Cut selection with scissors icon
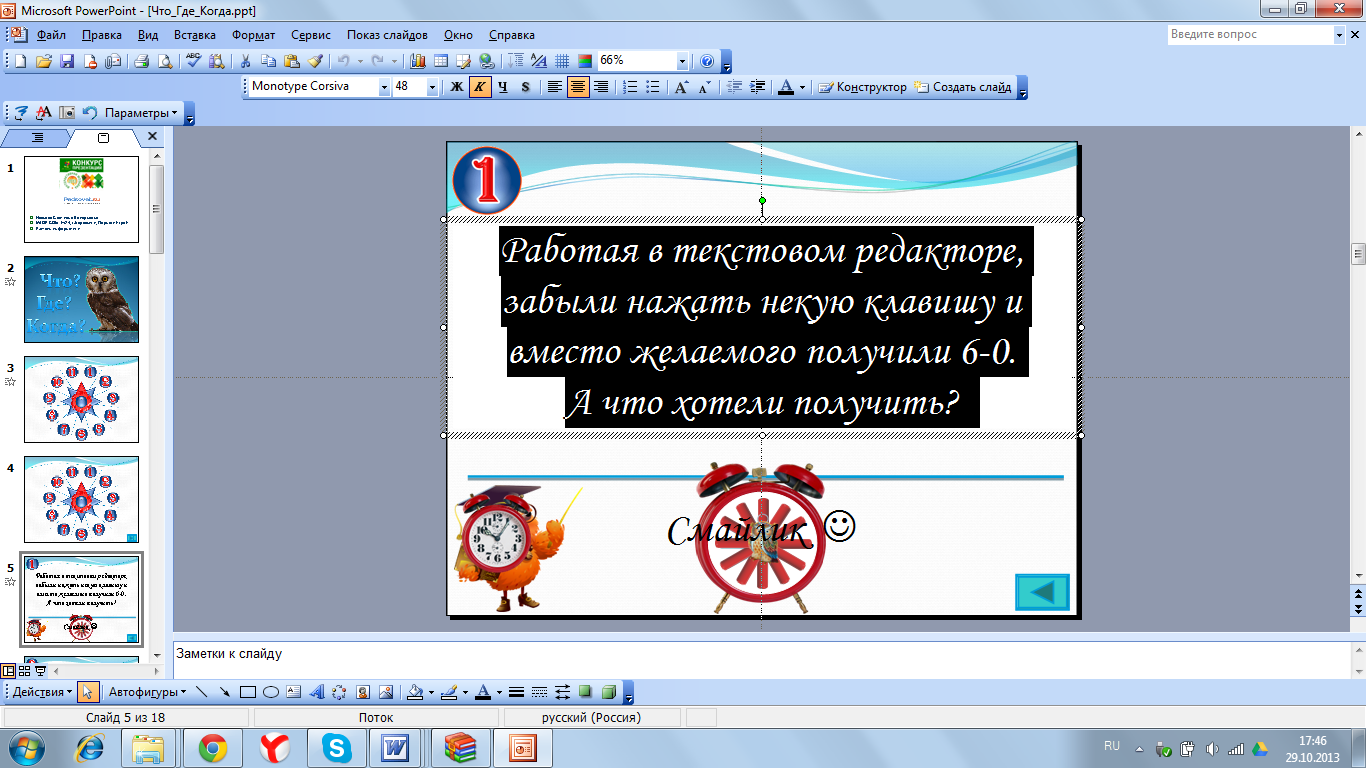Image resolution: width=1366 pixels, height=768 pixels. click(x=245, y=61)
